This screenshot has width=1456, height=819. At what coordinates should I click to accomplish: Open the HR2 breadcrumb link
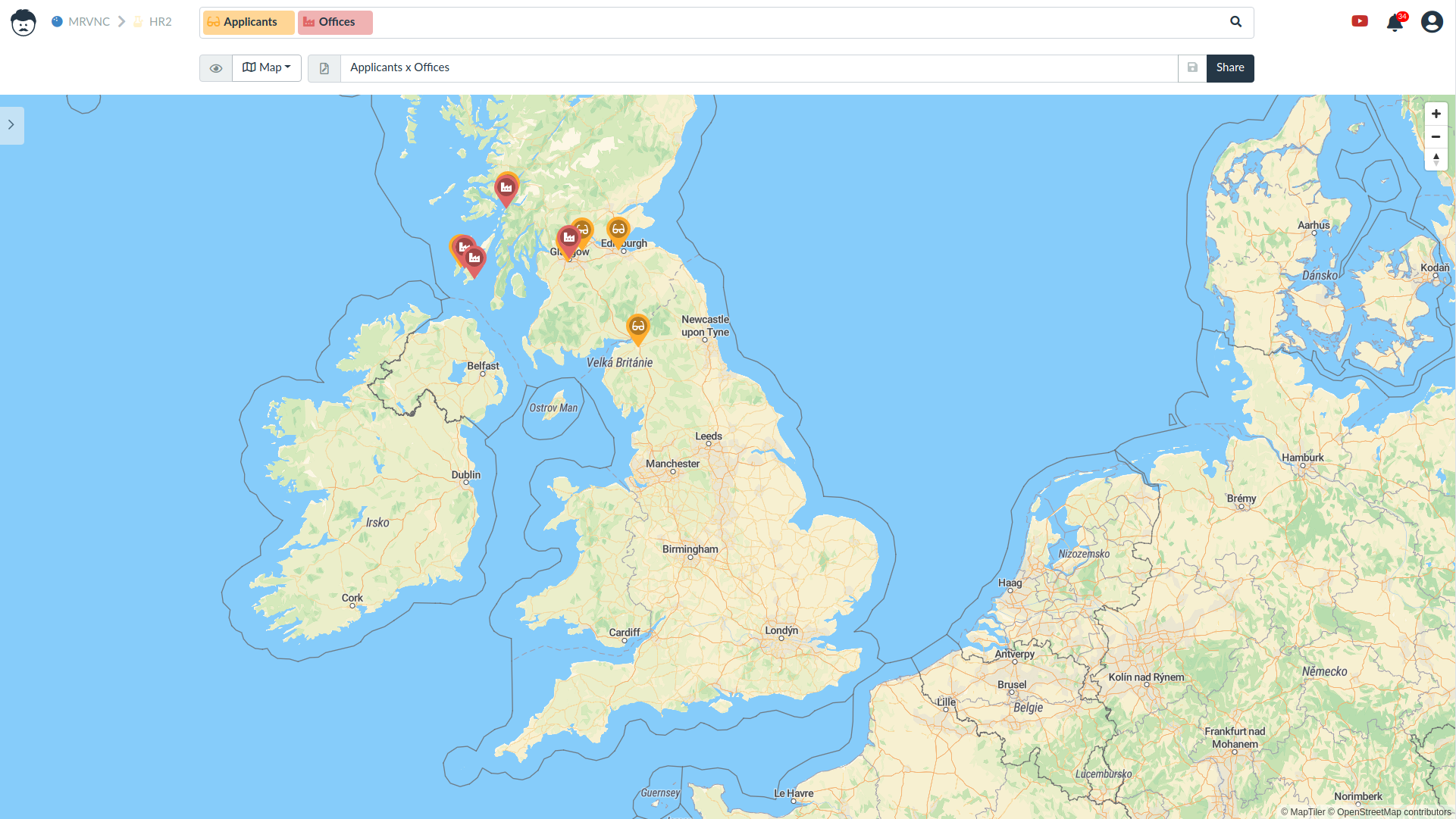point(160,22)
